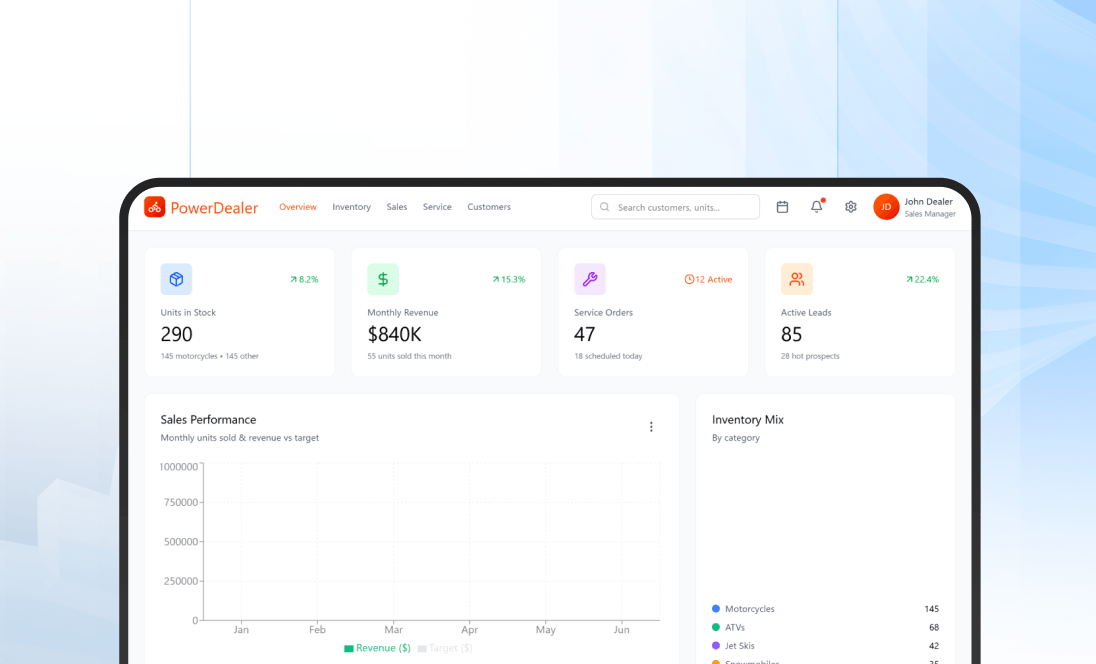Open the Sales Performance options menu
The image size is (1096, 664).
651,426
